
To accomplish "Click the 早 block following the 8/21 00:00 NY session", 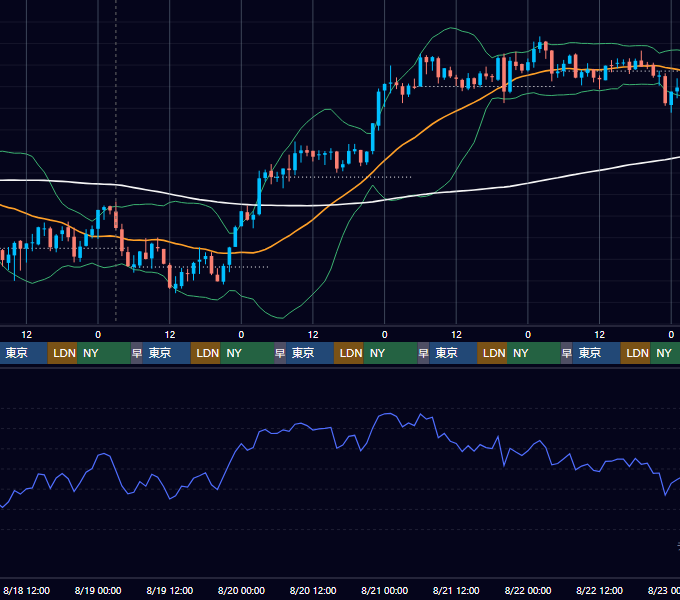I will pos(423,353).
